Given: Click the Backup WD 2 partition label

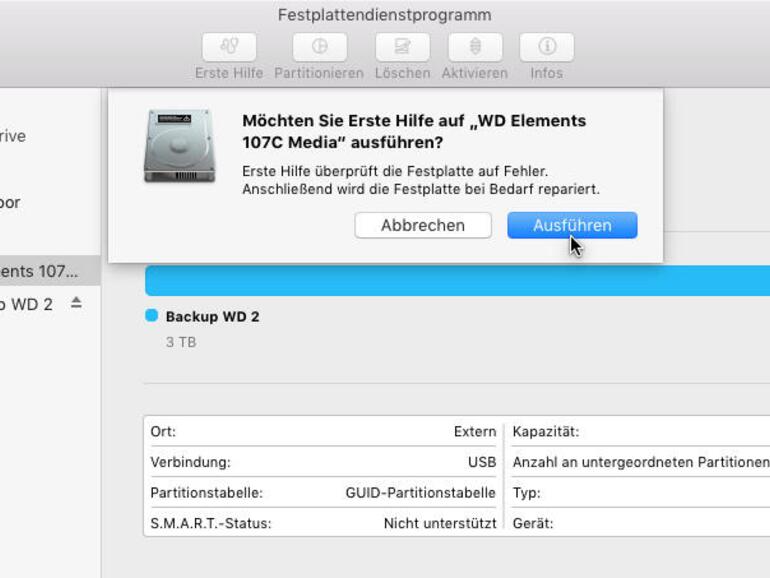Looking at the screenshot, I should click(213, 317).
